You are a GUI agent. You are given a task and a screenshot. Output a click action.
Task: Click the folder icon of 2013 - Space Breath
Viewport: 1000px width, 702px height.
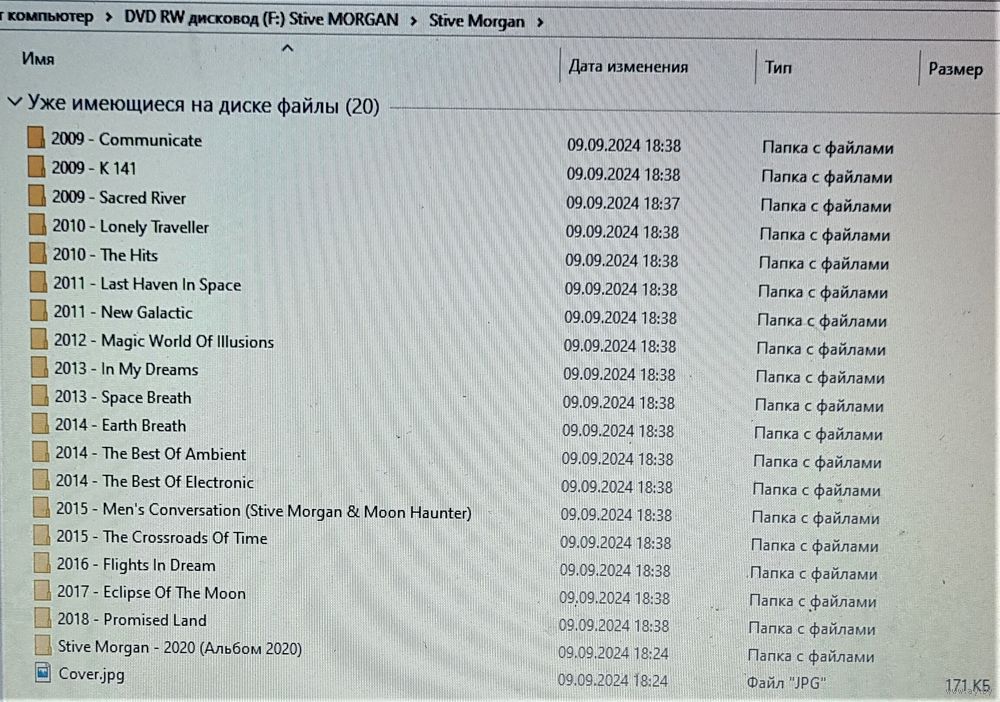[40, 395]
